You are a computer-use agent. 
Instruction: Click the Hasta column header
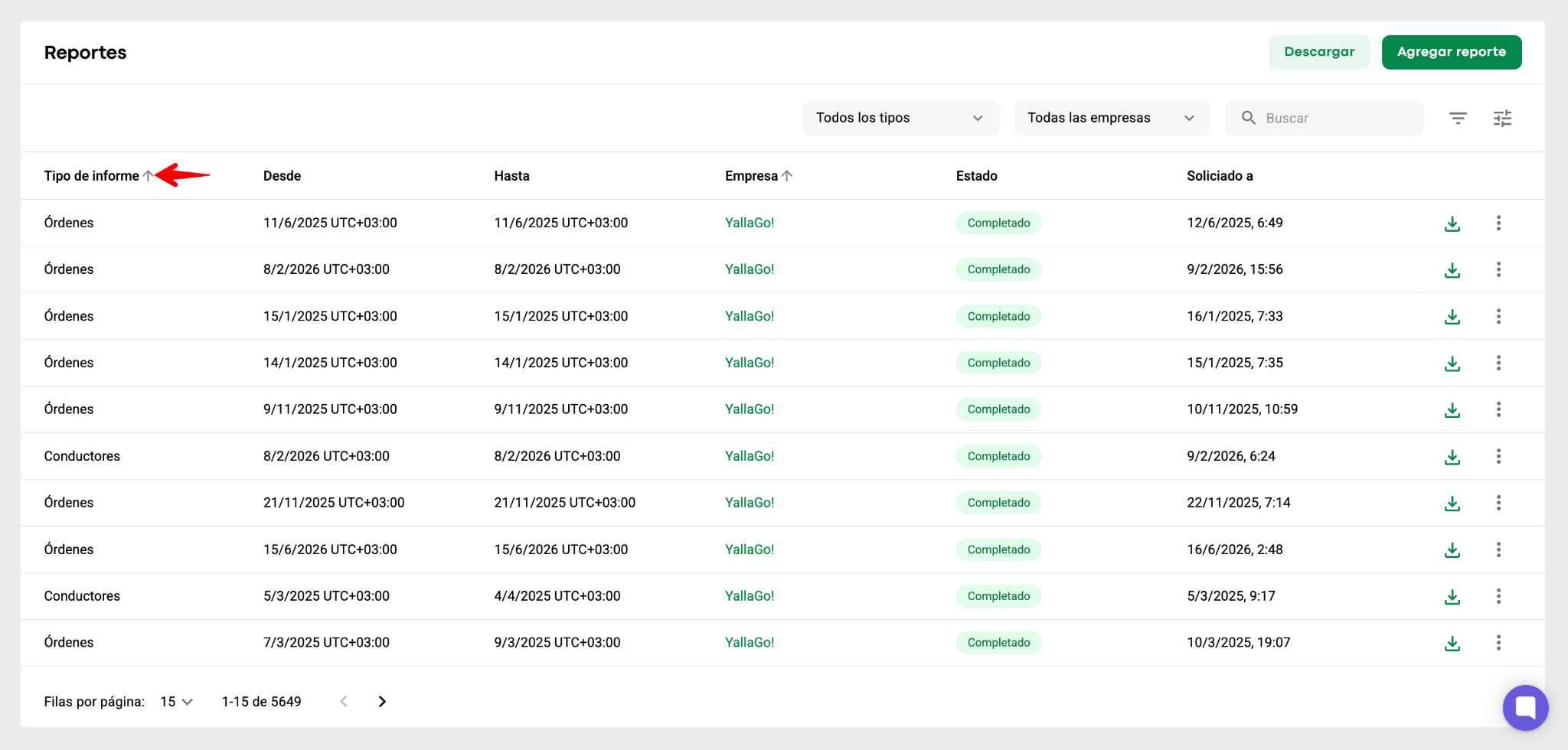pos(511,176)
